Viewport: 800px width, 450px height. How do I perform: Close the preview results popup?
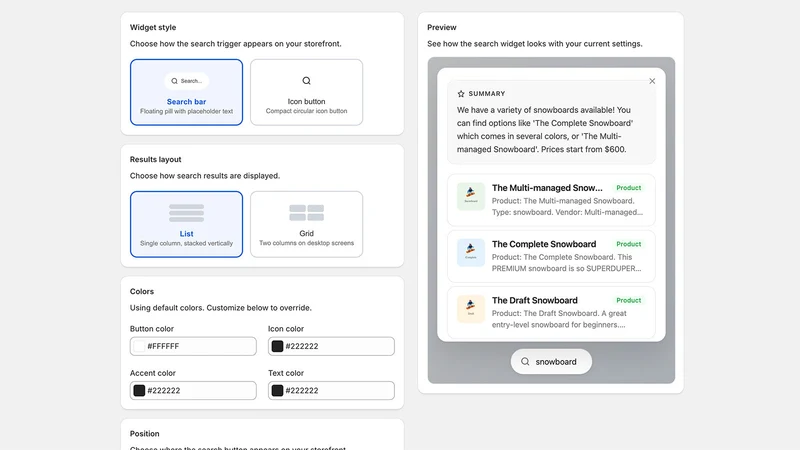tap(652, 81)
